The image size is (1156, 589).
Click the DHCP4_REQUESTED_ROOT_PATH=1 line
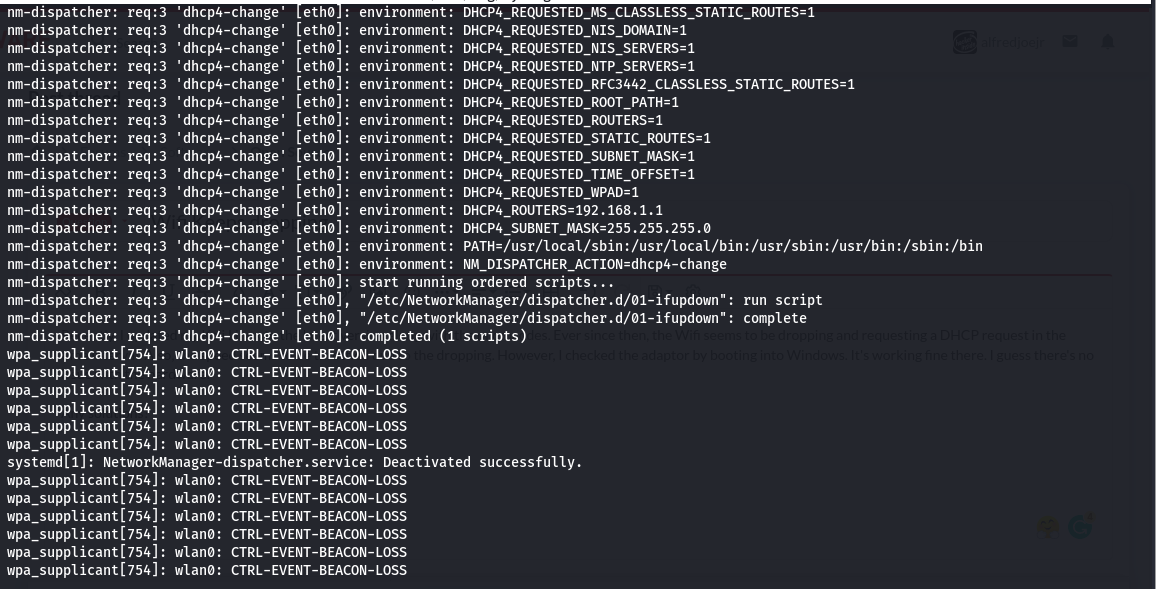(x=342, y=102)
